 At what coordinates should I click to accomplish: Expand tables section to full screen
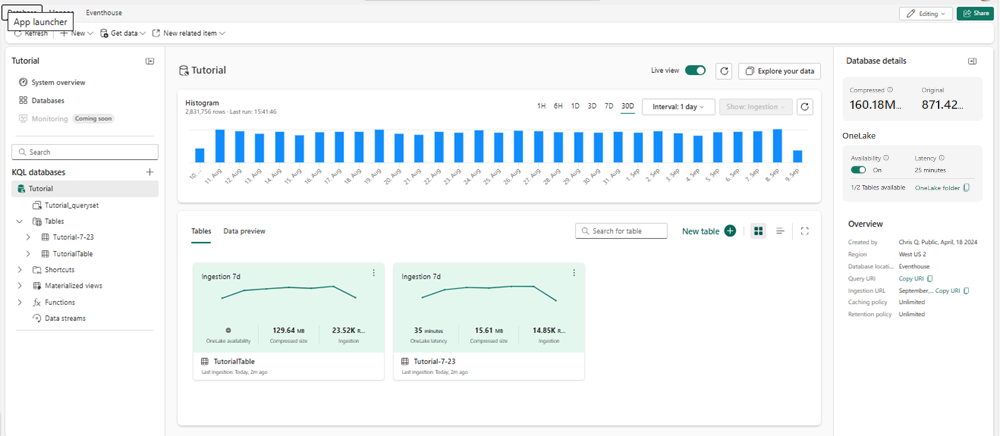coord(805,231)
